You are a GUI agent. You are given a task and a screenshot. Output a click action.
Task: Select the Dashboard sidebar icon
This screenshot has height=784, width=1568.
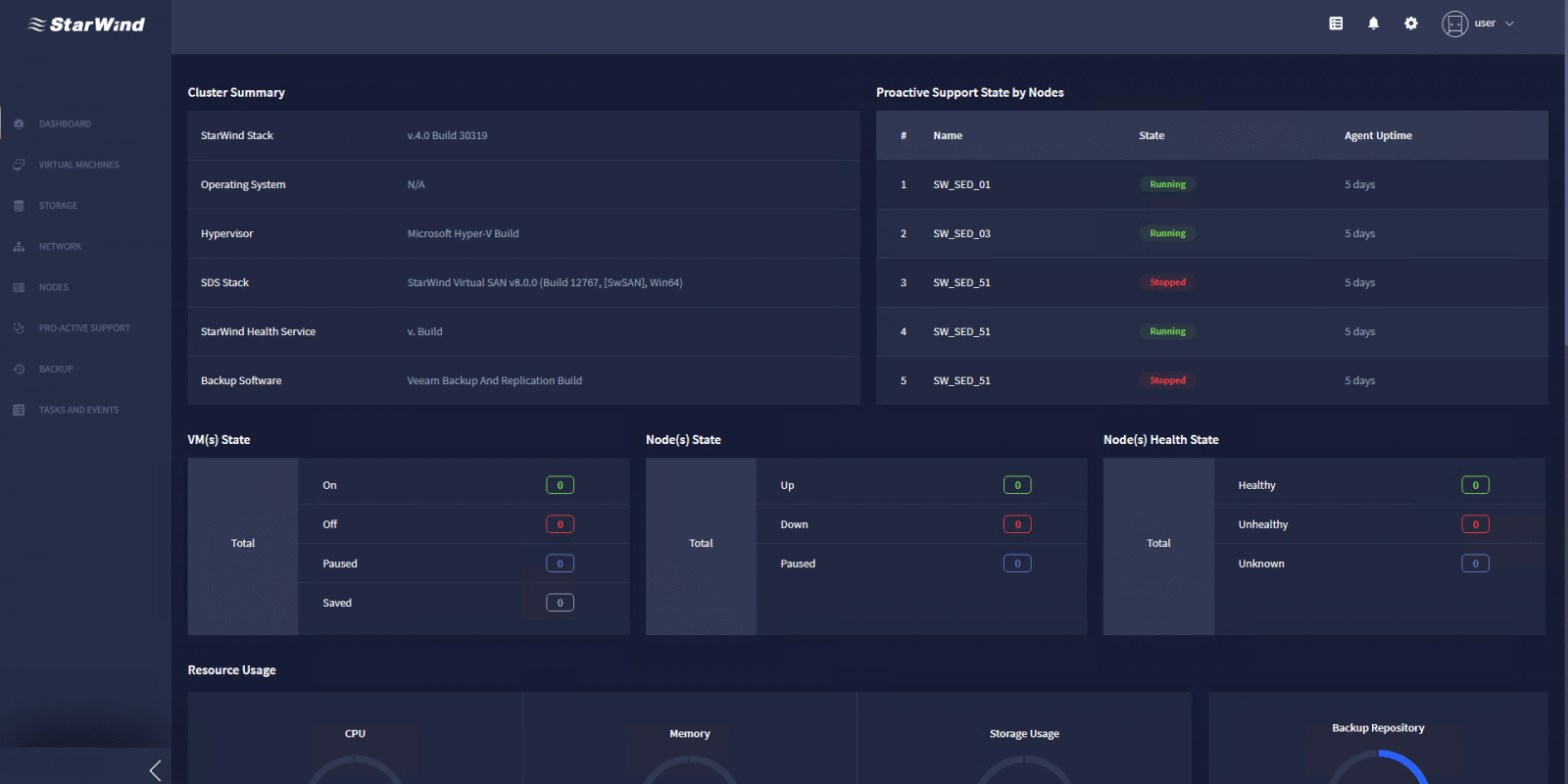coord(19,123)
